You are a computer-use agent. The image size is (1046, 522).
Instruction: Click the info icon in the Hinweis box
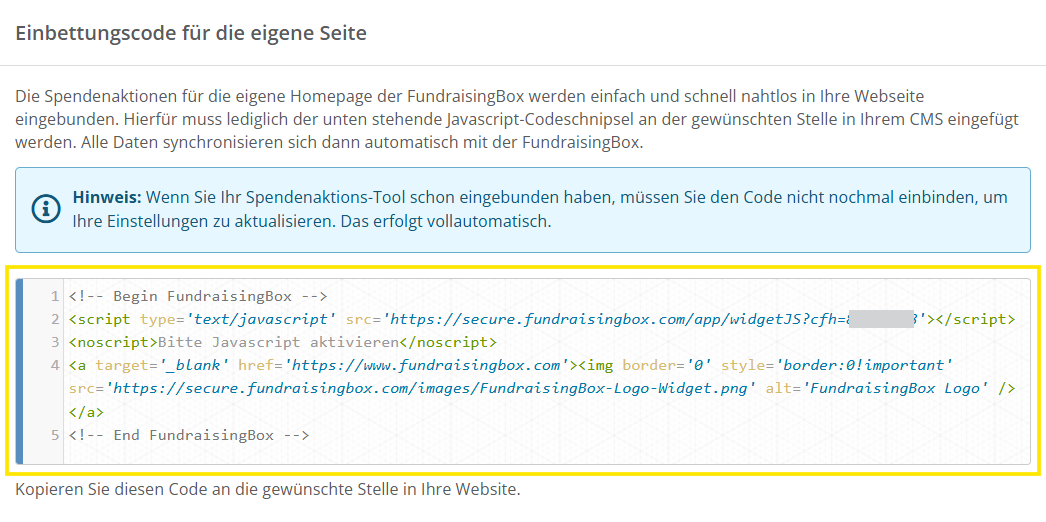click(x=46, y=209)
